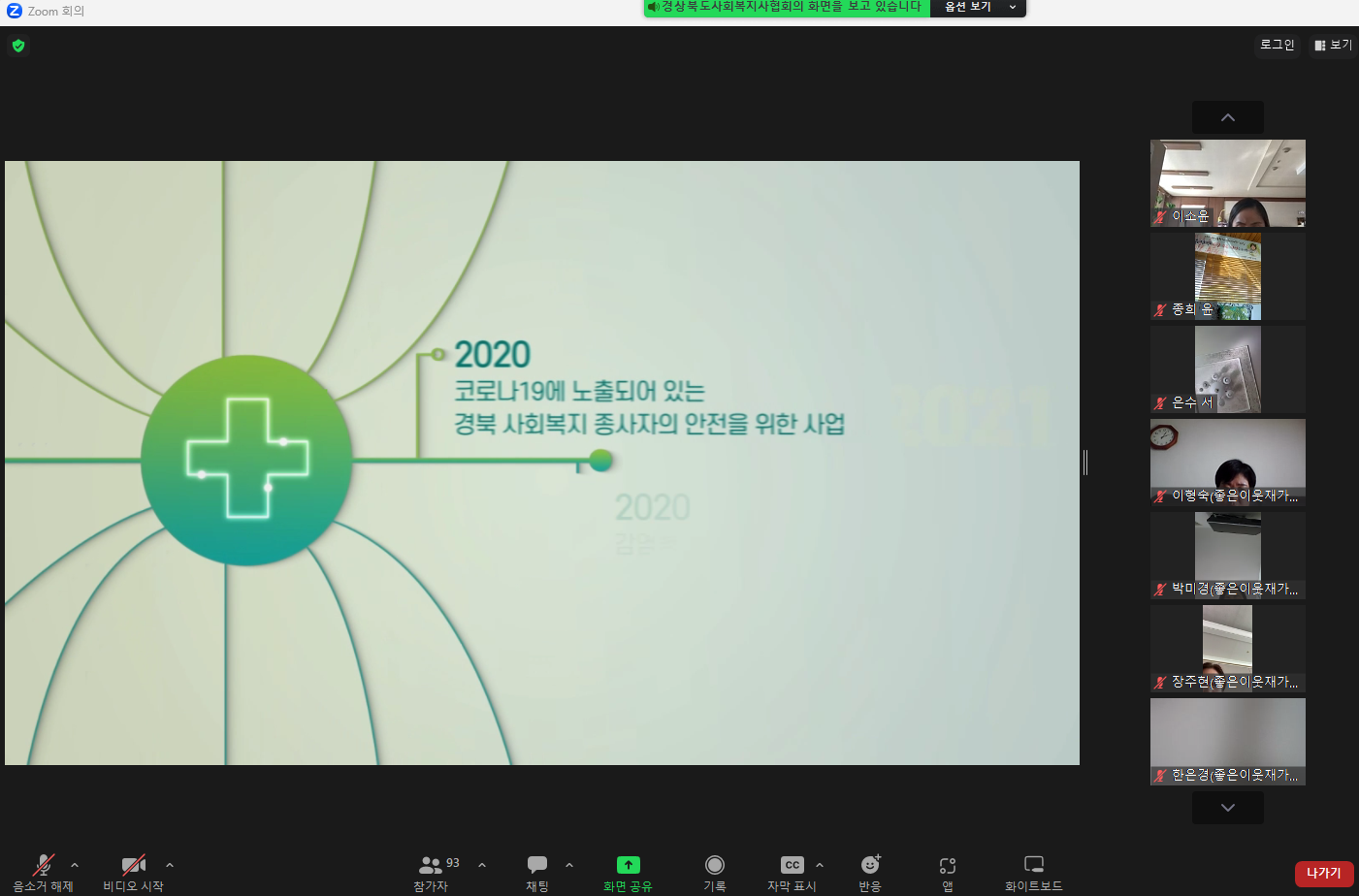
Task: Click the green cross icon on the slide
Action: [247, 458]
